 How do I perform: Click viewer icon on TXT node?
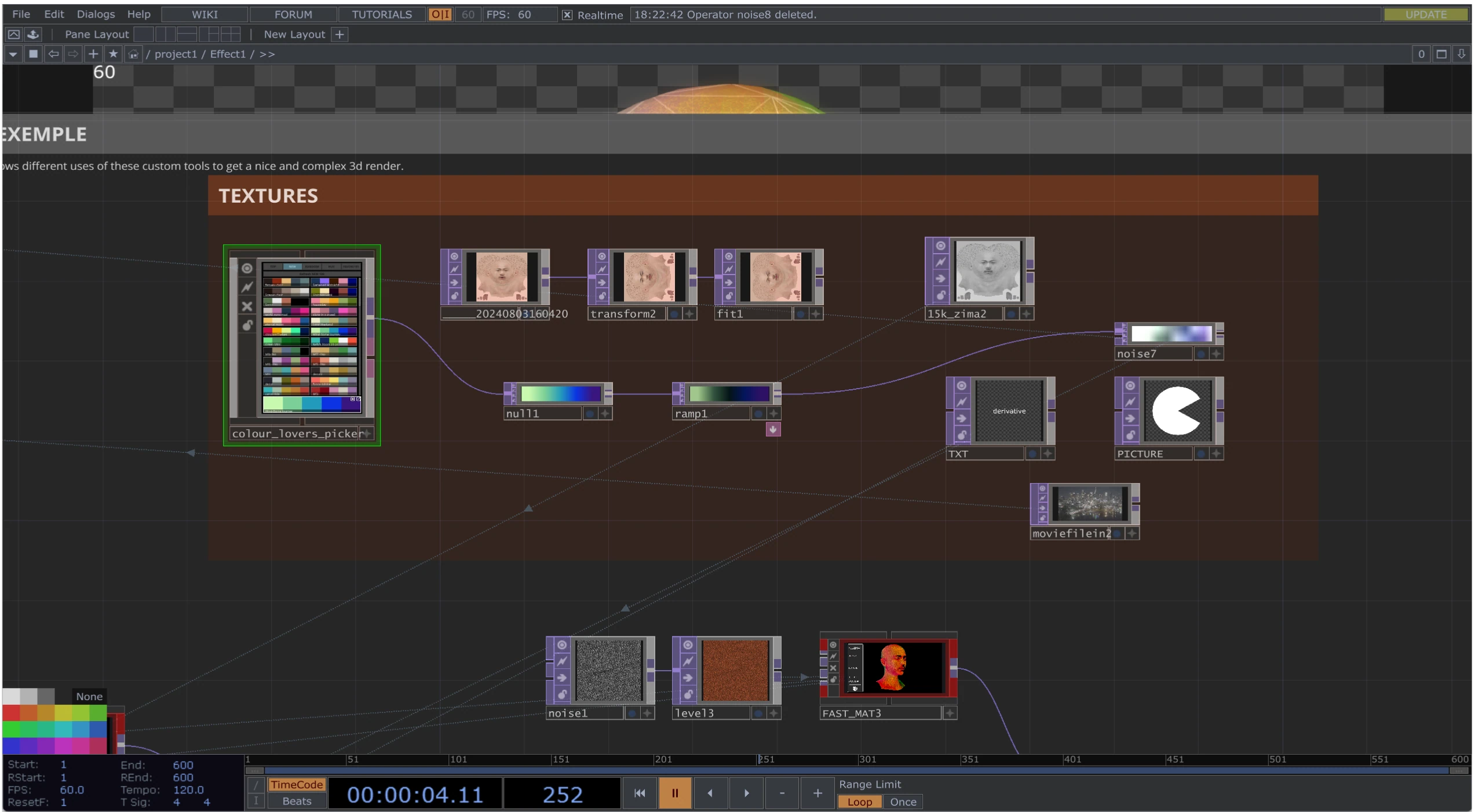[x=961, y=386]
